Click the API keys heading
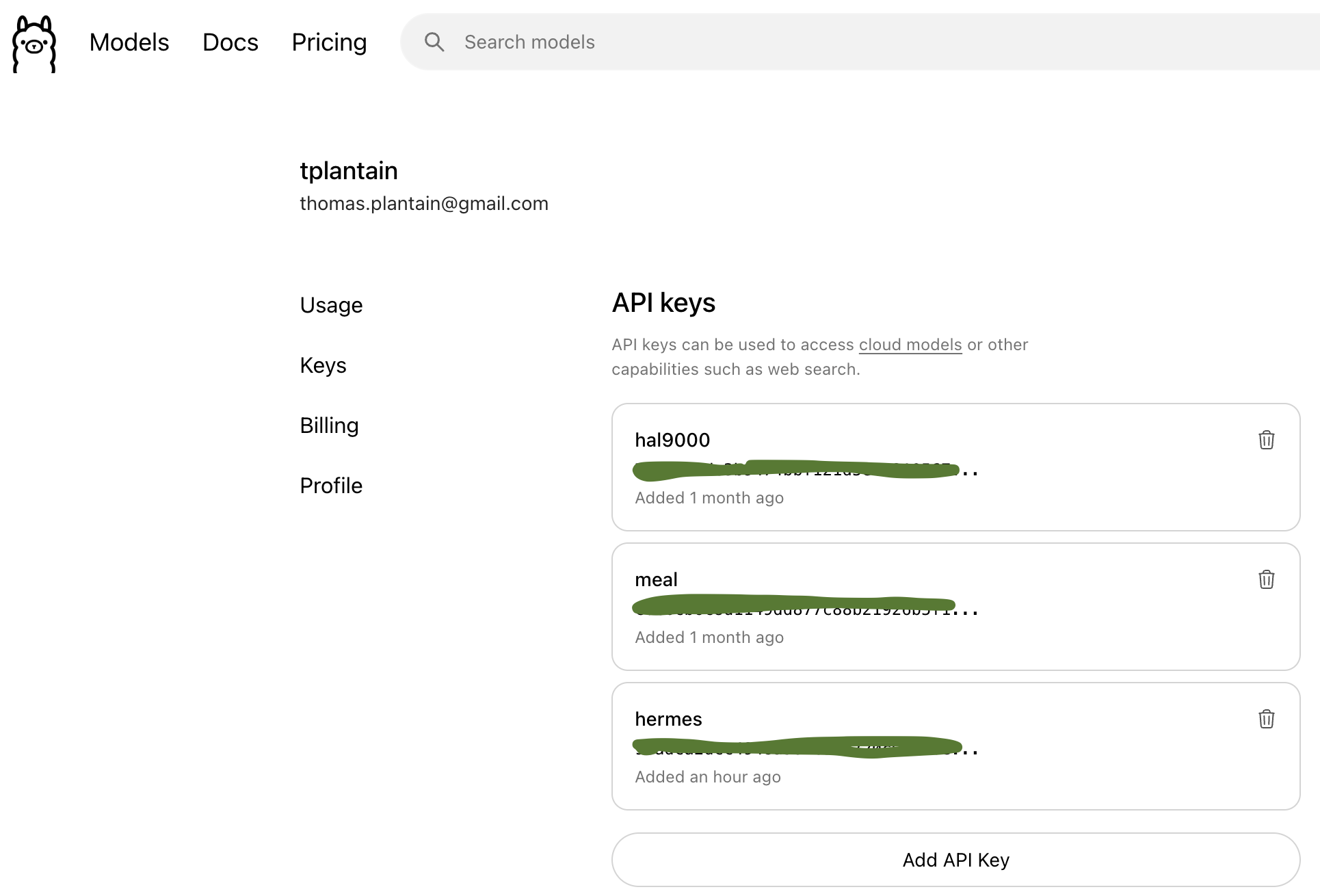1320x896 pixels. 663,303
